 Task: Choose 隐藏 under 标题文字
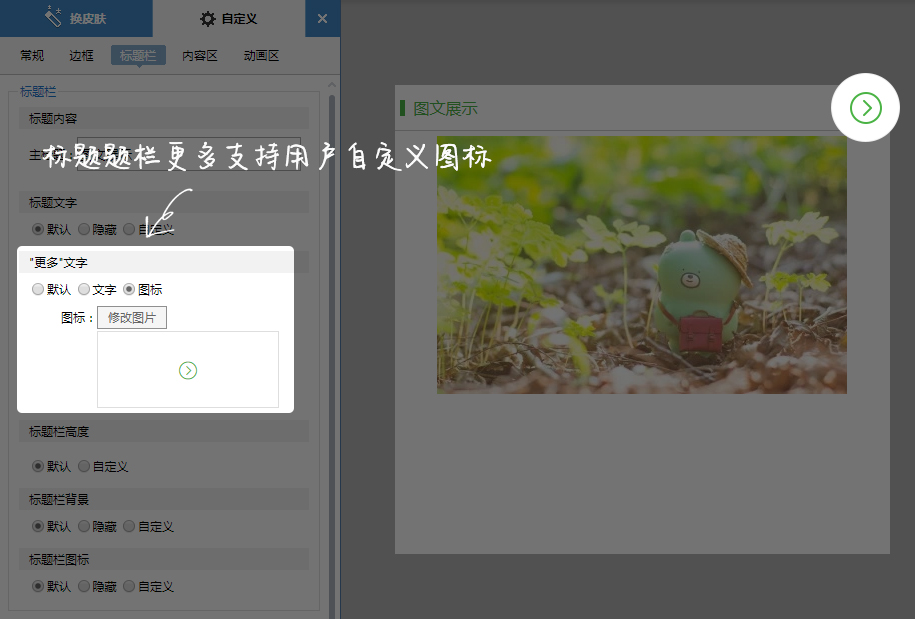[83, 229]
